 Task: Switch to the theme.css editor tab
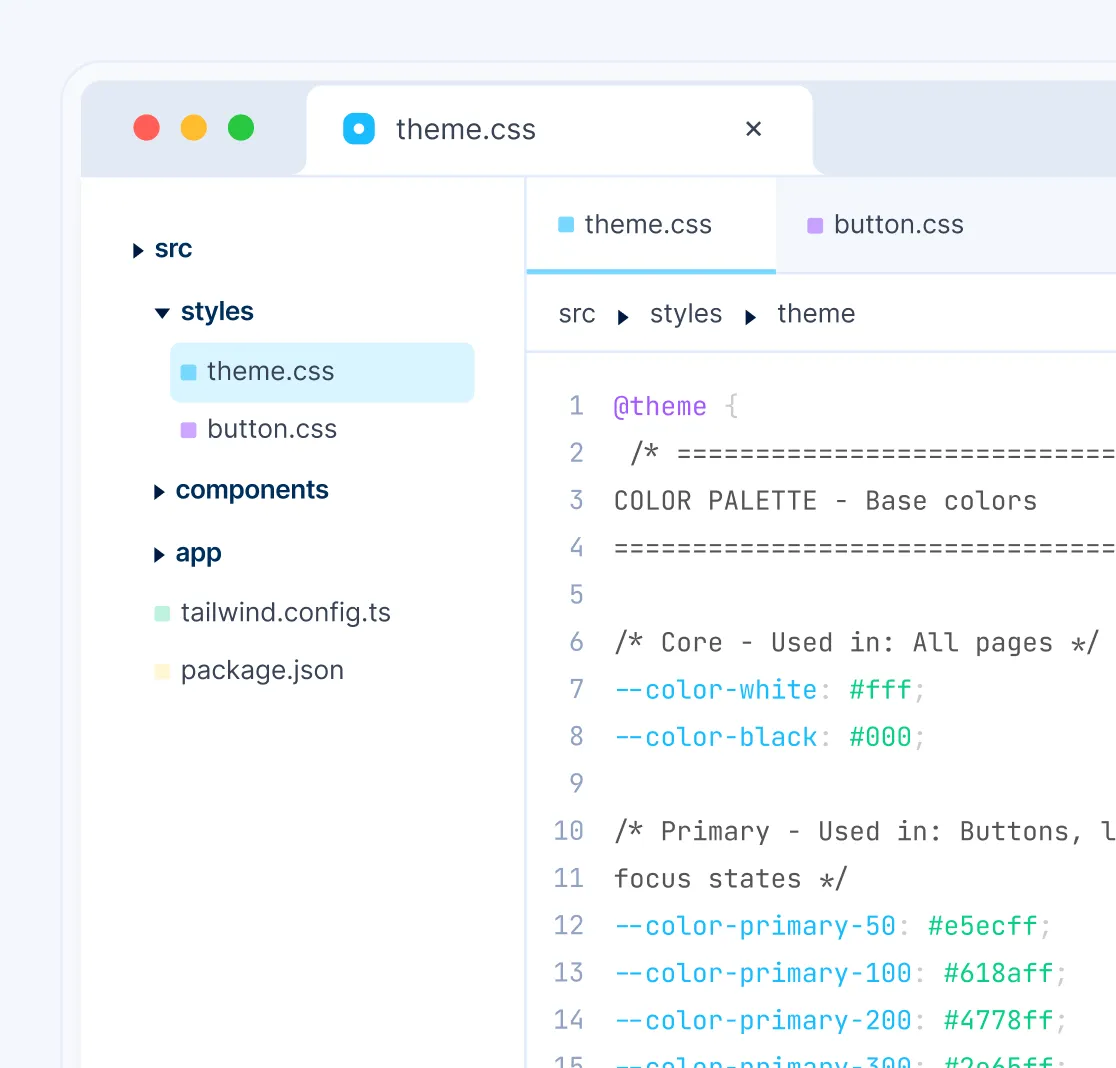click(651, 225)
